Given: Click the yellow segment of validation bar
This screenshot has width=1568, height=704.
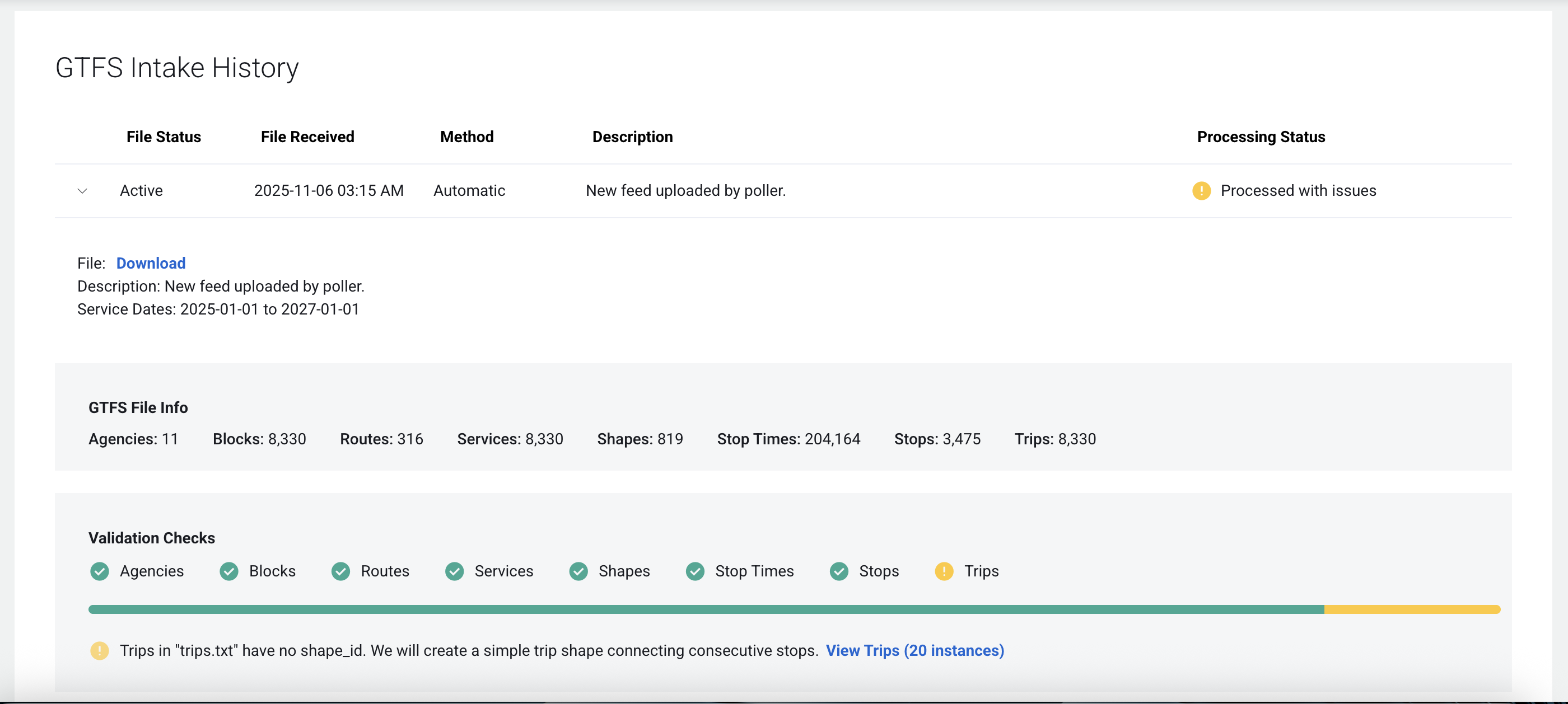Looking at the screenshot, I should click(1412, 609).
